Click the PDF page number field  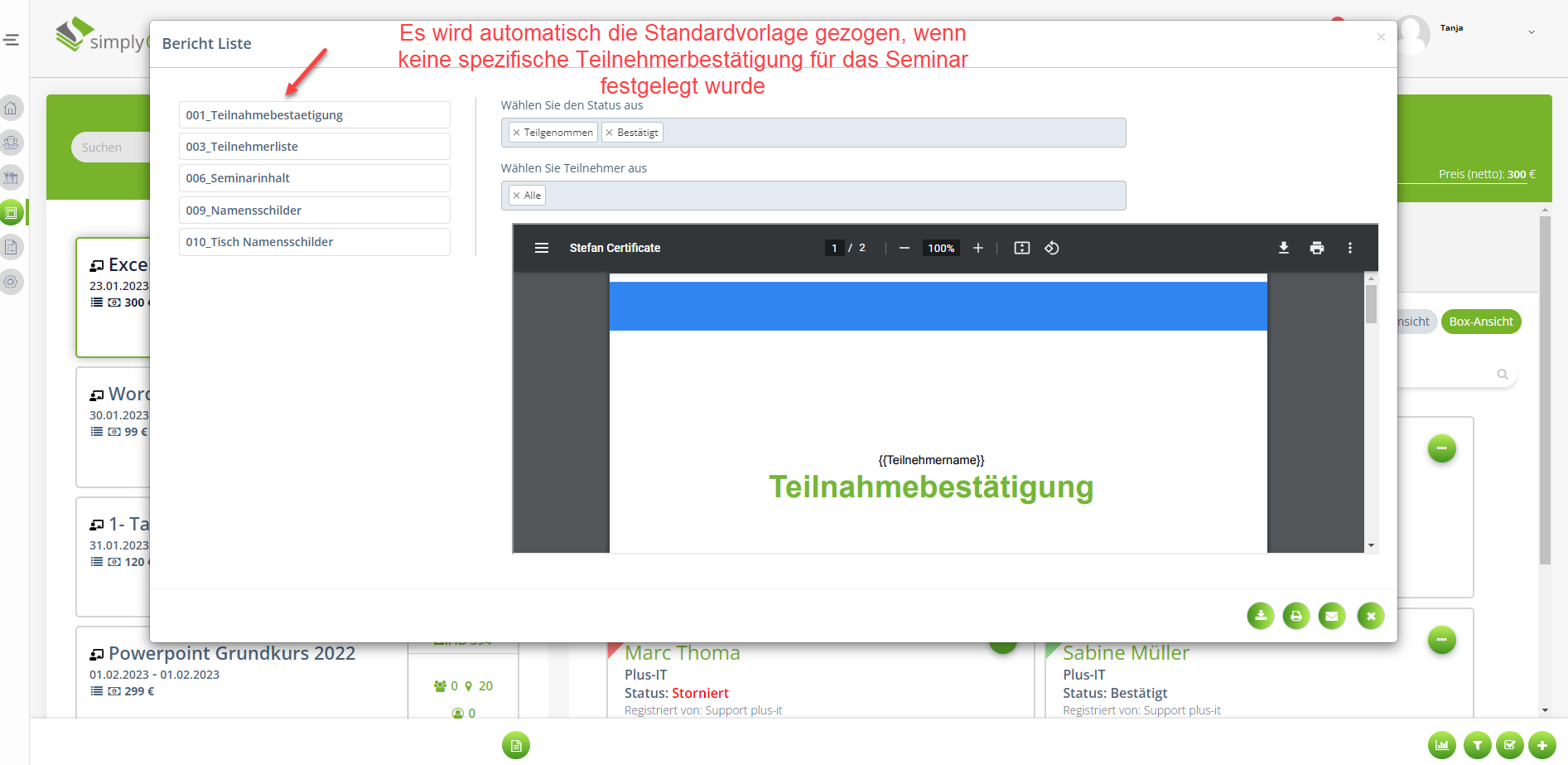click(x=834, y=248)
